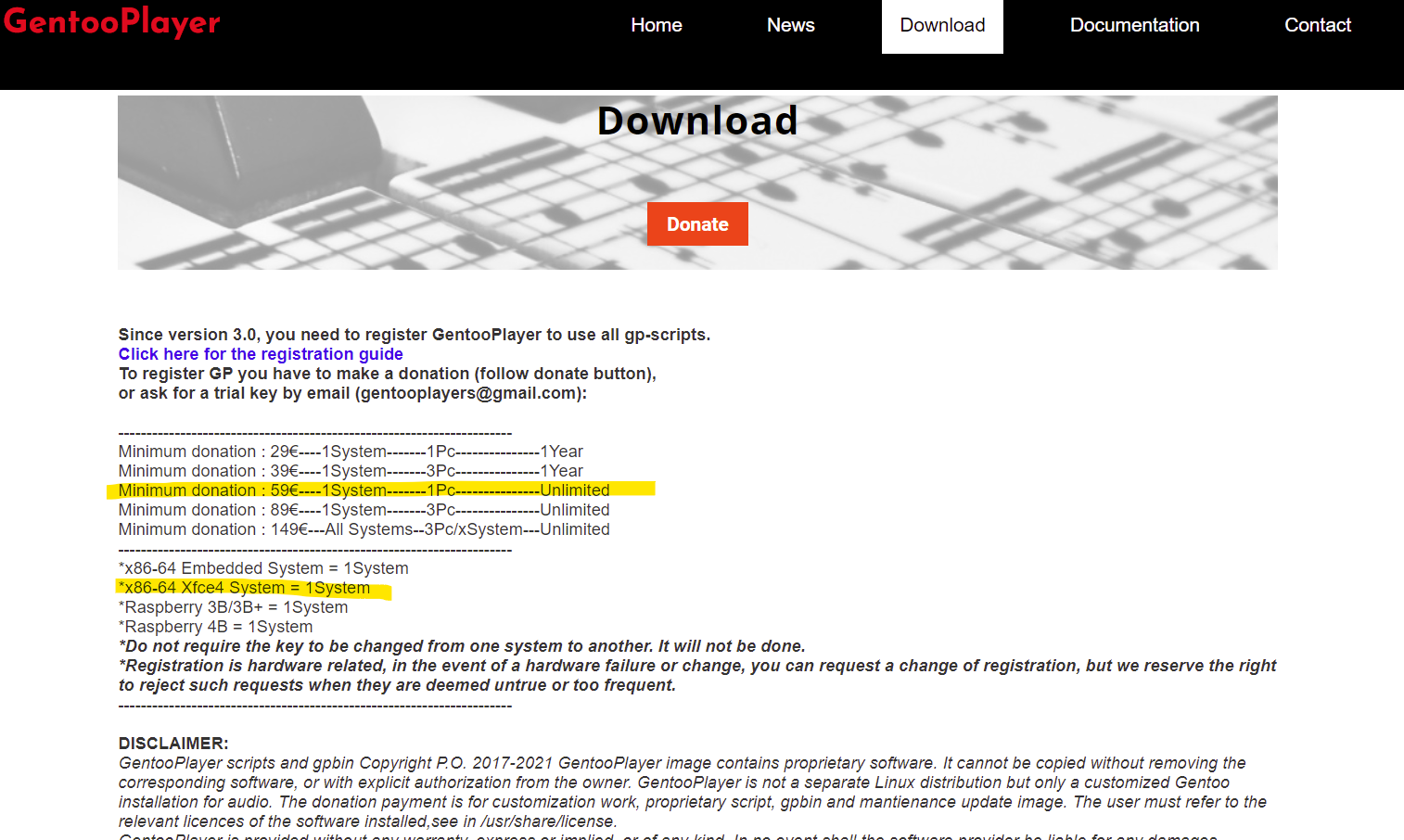Navigate to the Contact page

click(1318, 25)
